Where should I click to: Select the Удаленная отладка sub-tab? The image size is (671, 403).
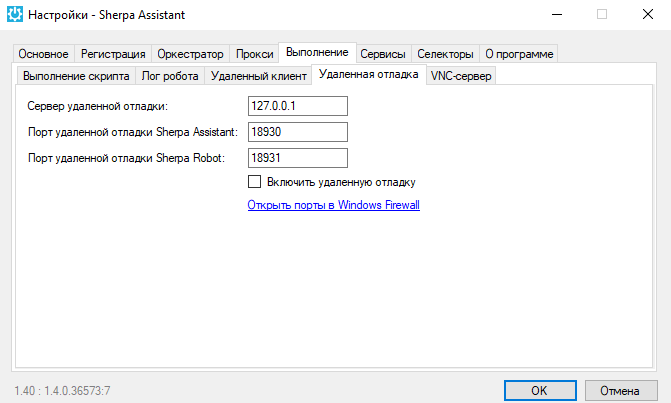tap(368, 74)
